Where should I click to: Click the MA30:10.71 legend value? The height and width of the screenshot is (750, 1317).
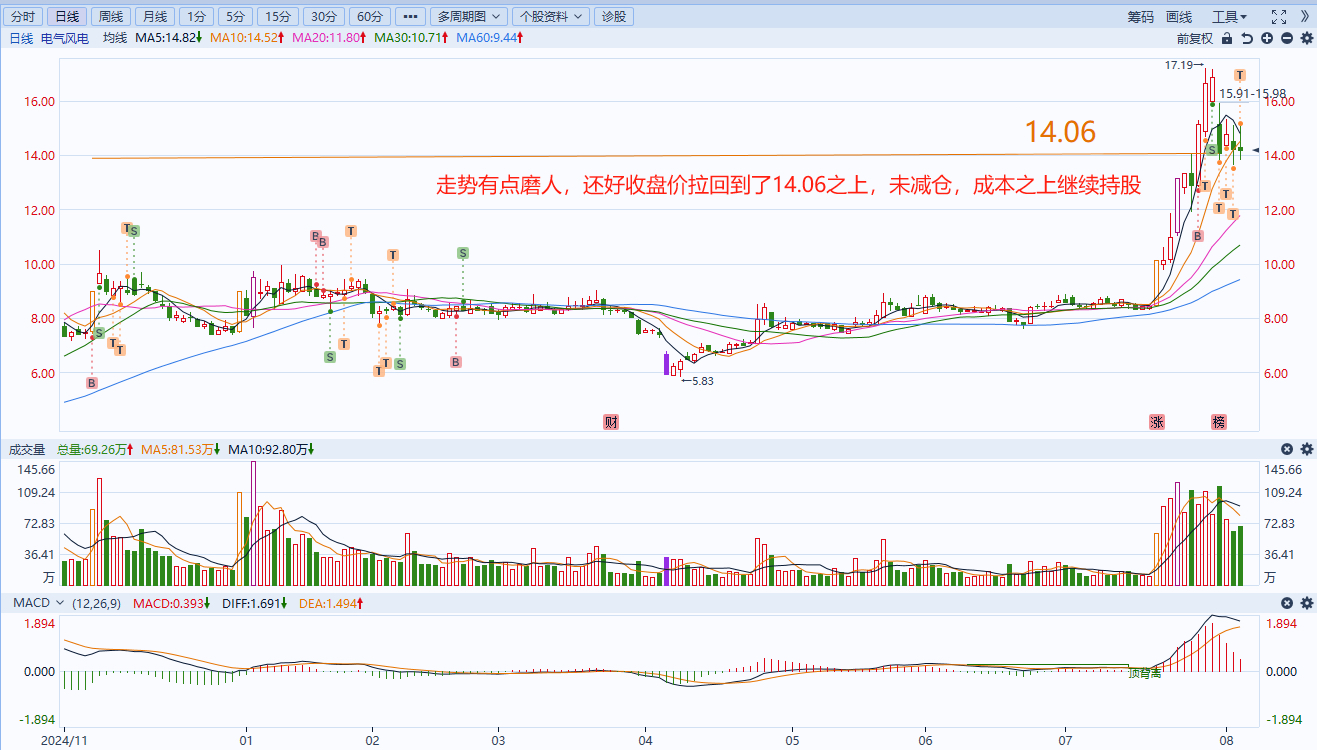tap(411, 38)
